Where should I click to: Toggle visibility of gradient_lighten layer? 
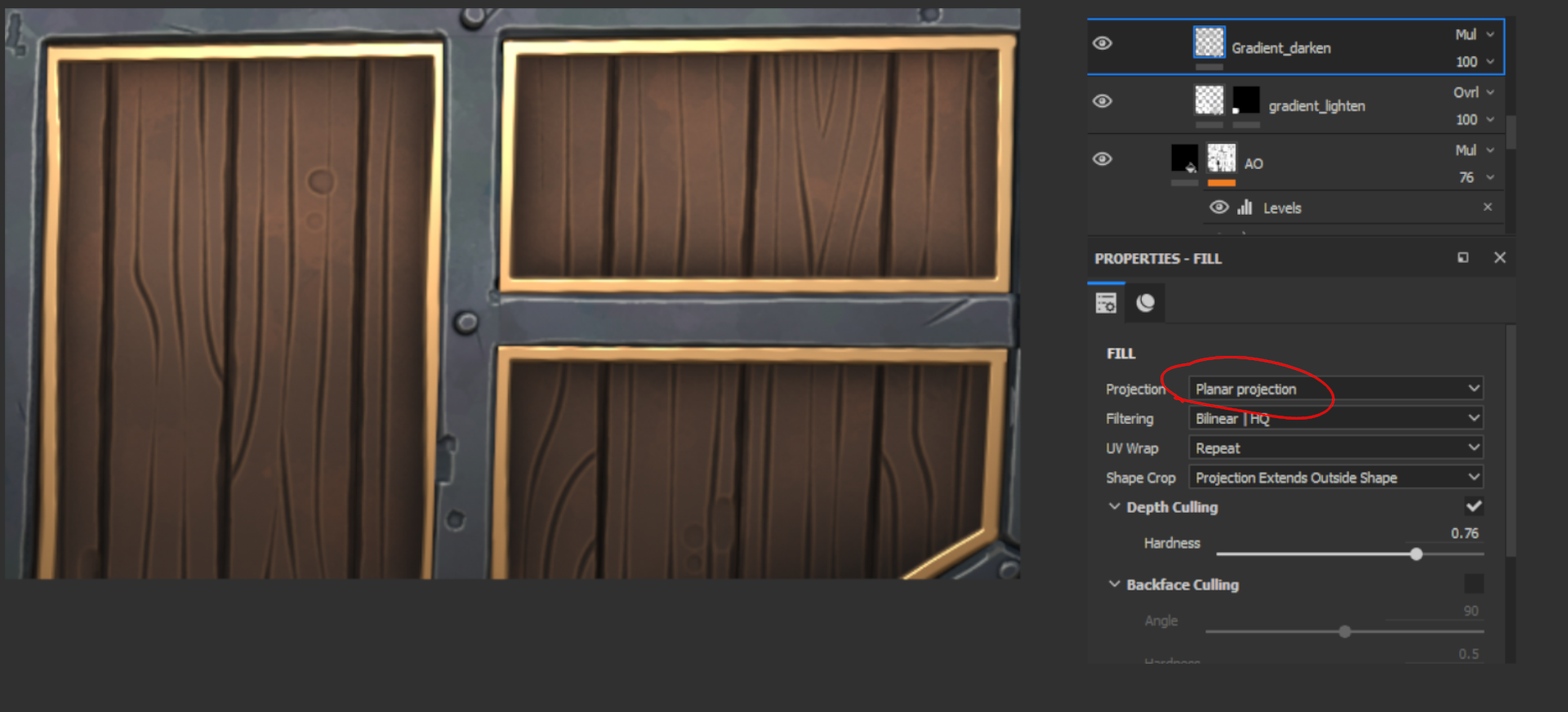point(1102,101)
